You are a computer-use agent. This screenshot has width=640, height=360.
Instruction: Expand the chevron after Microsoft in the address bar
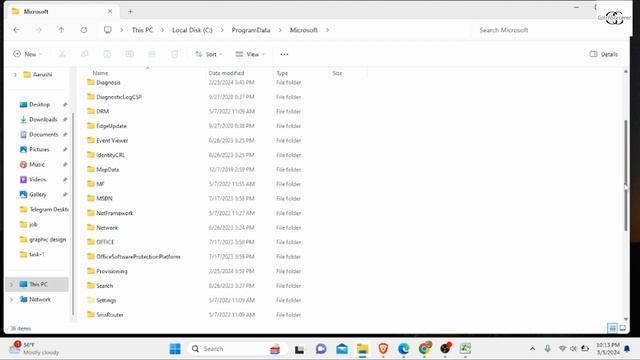pos(327,30)
